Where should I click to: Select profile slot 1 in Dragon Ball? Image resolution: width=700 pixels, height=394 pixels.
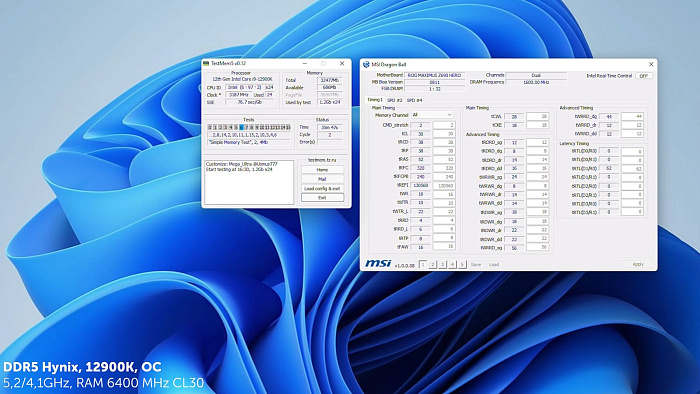[x=423, y=265]
